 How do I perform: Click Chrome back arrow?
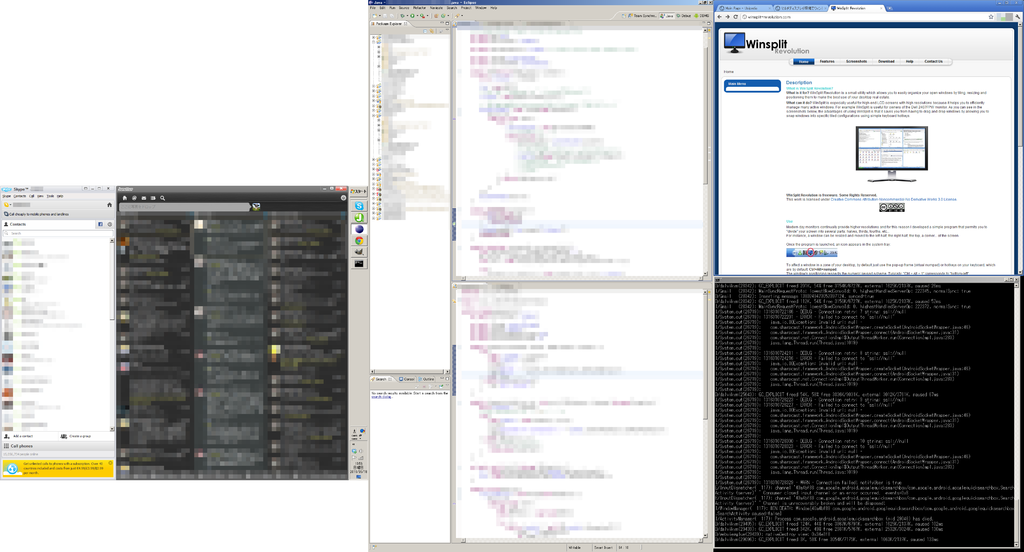click(x=720, y=17)
